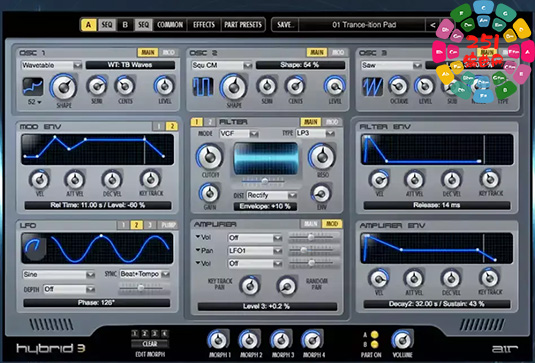Click the Morph 1 knob
Screen dimensions: 535x363
tap(218, 340)
